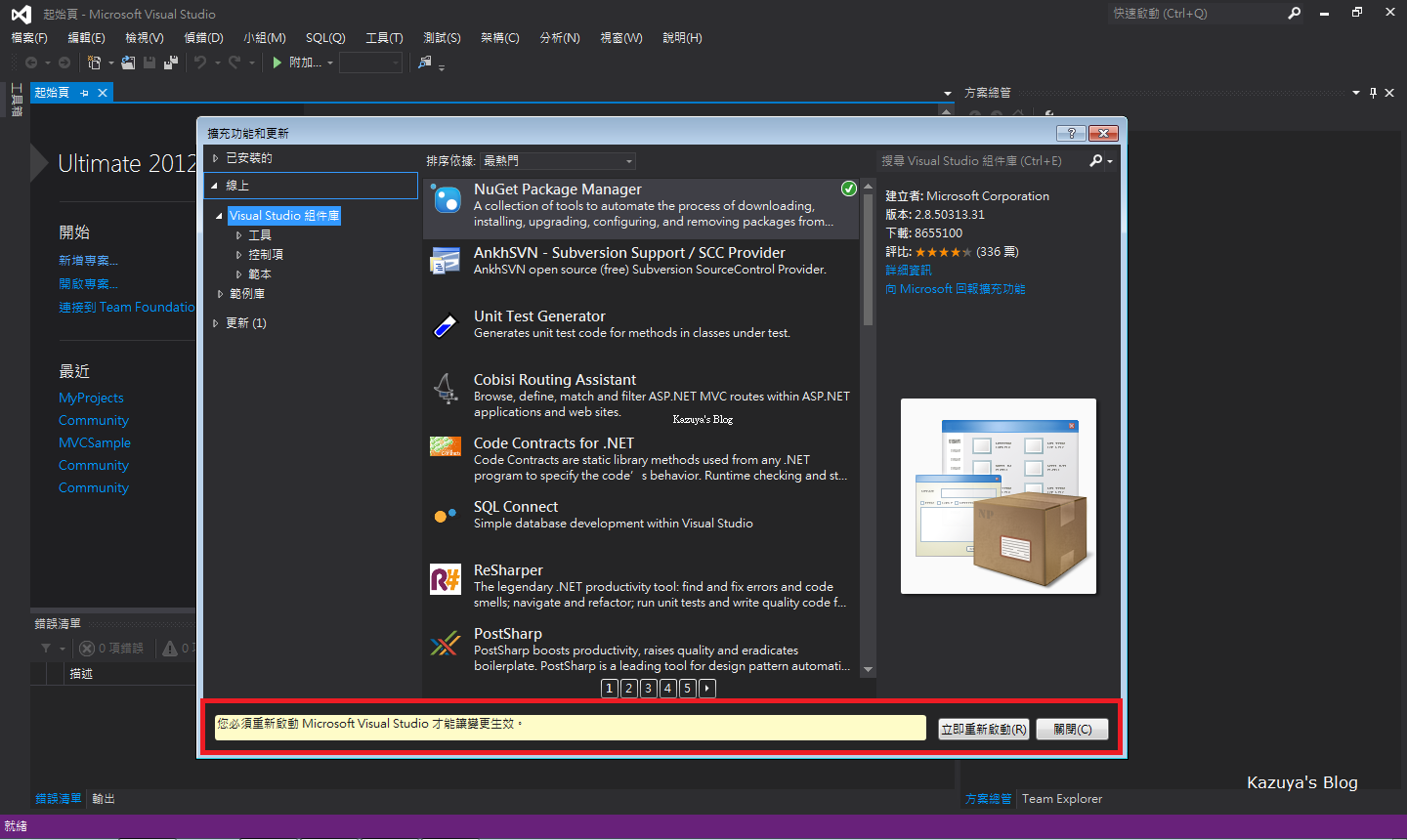
Task: Open the 排序依據 sort dropdown
Action: pos(558,161)
